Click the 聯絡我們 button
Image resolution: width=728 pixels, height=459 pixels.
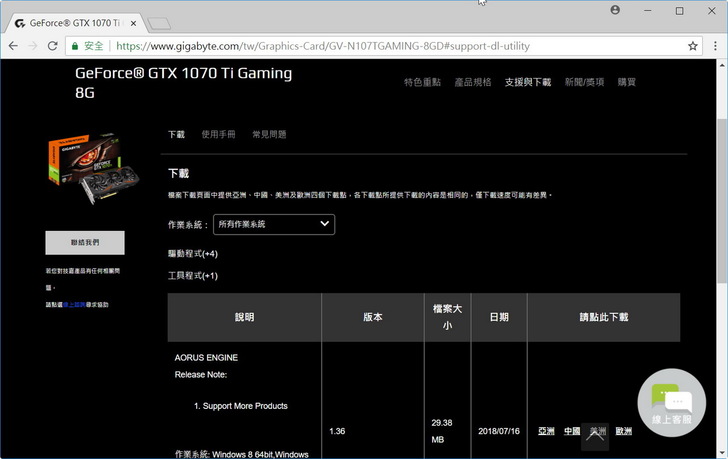(85, 242)
